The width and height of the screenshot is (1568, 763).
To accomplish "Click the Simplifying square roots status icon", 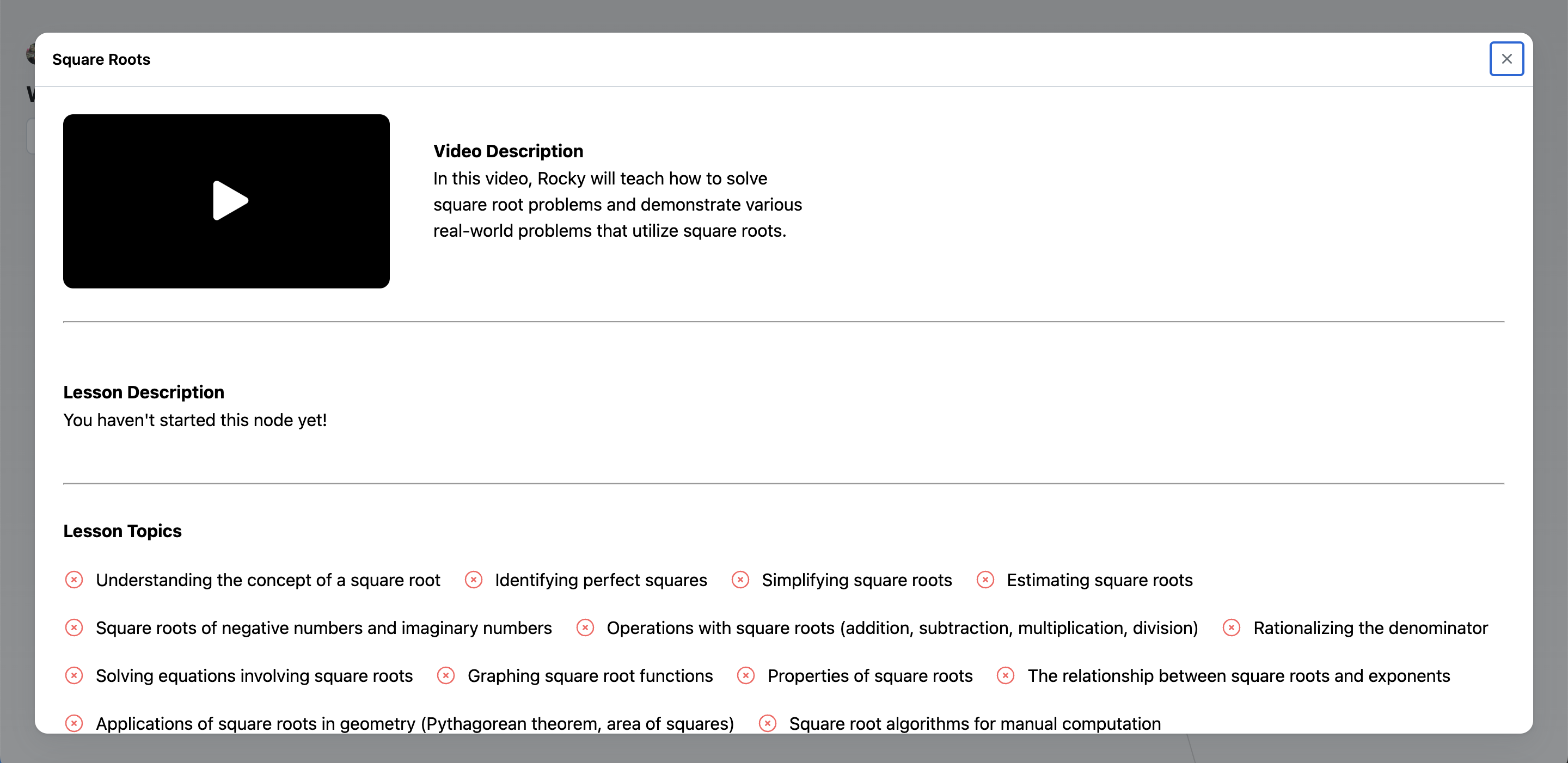I will click(740, 580).
